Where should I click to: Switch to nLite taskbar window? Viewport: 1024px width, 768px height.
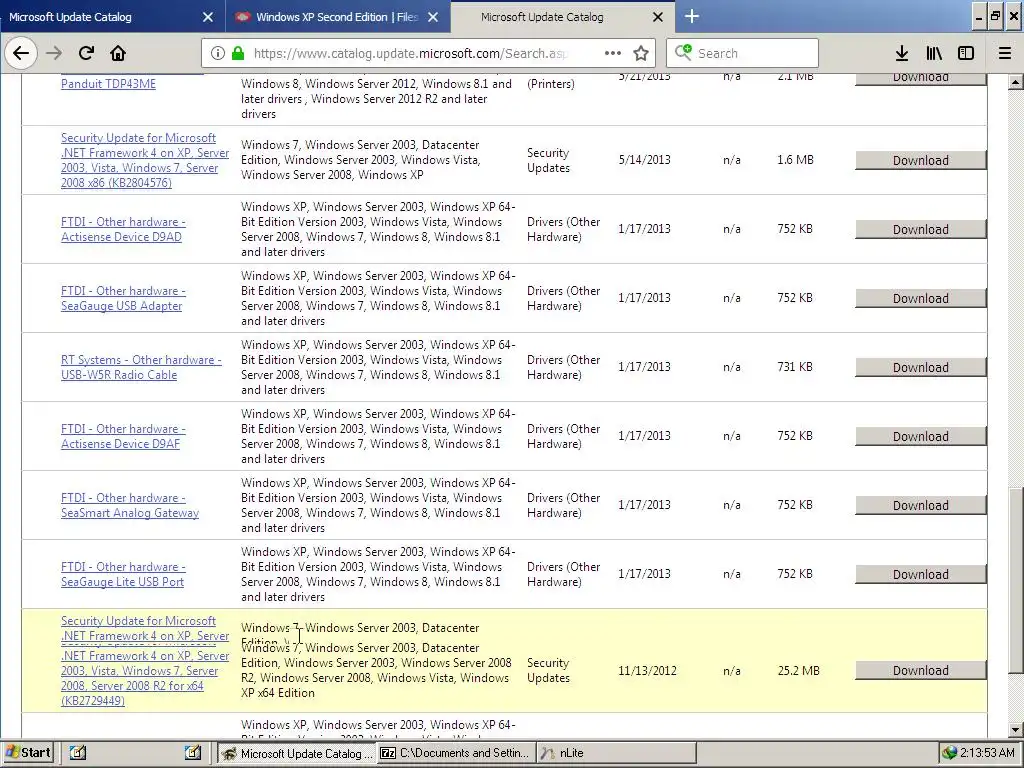(616, 753)
